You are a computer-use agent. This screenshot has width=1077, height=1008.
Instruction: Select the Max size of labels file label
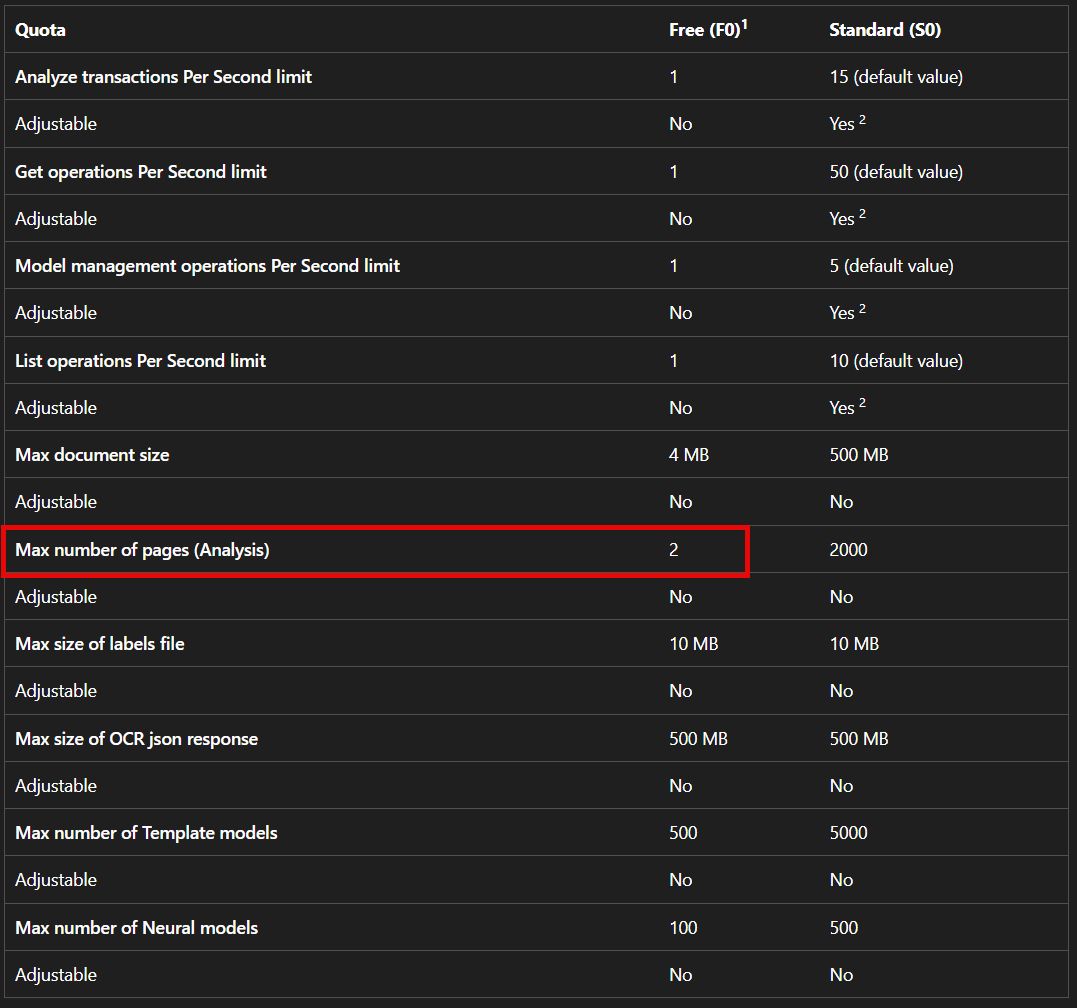pyautogui.click(x=100, y=644)
